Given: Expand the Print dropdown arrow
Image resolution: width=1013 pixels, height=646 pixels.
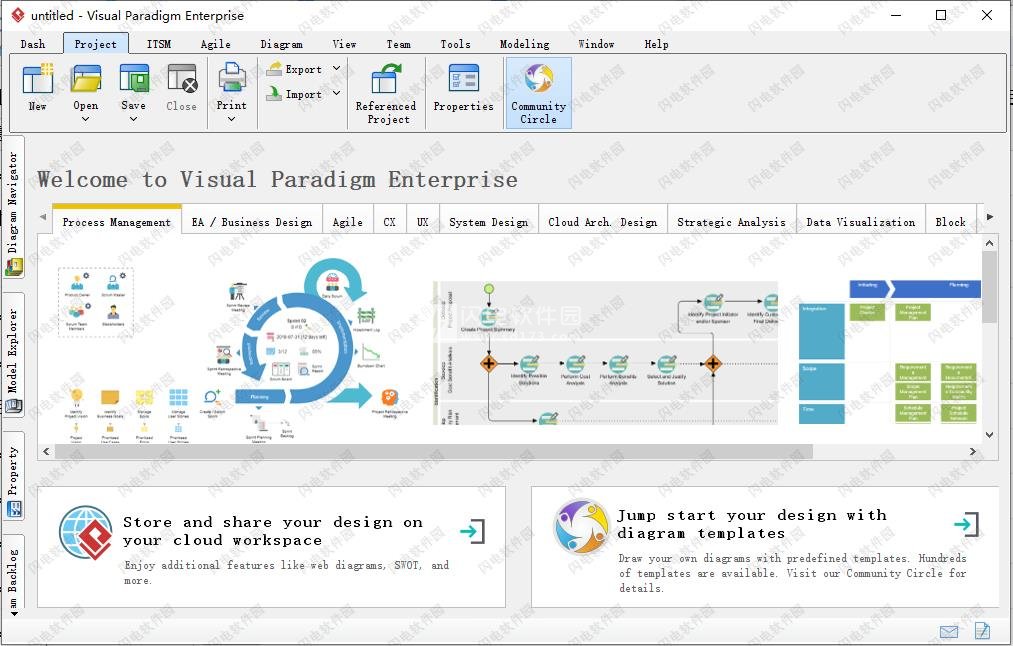Looking at the screenshot, I should [231, 119].
